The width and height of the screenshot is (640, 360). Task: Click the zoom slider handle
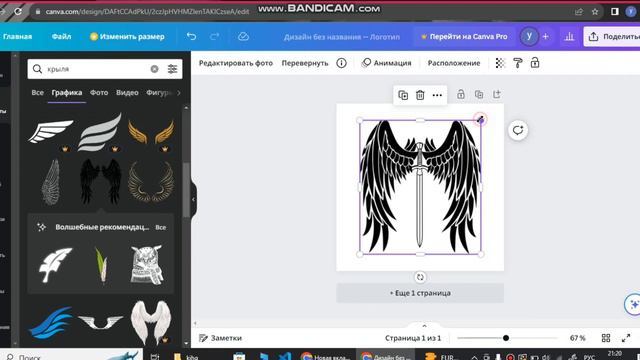pos(506,338)
